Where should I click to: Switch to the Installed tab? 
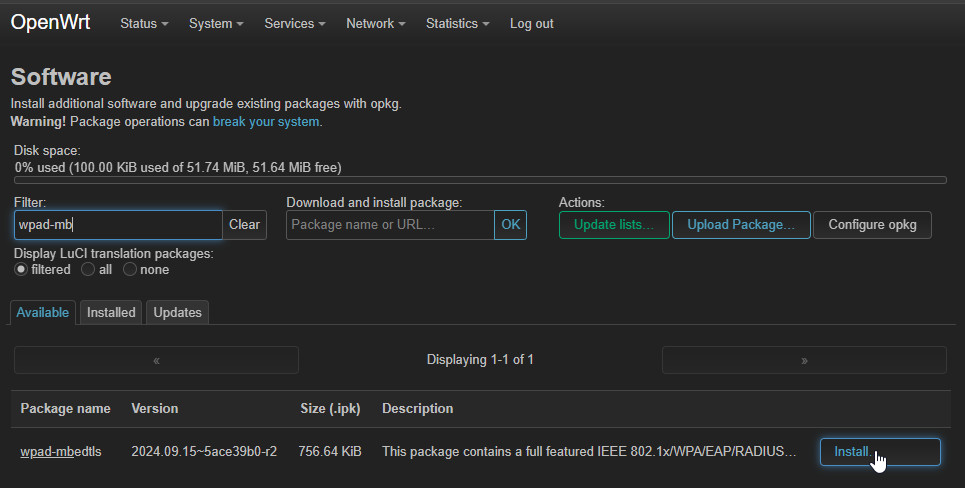click(111, 312)
